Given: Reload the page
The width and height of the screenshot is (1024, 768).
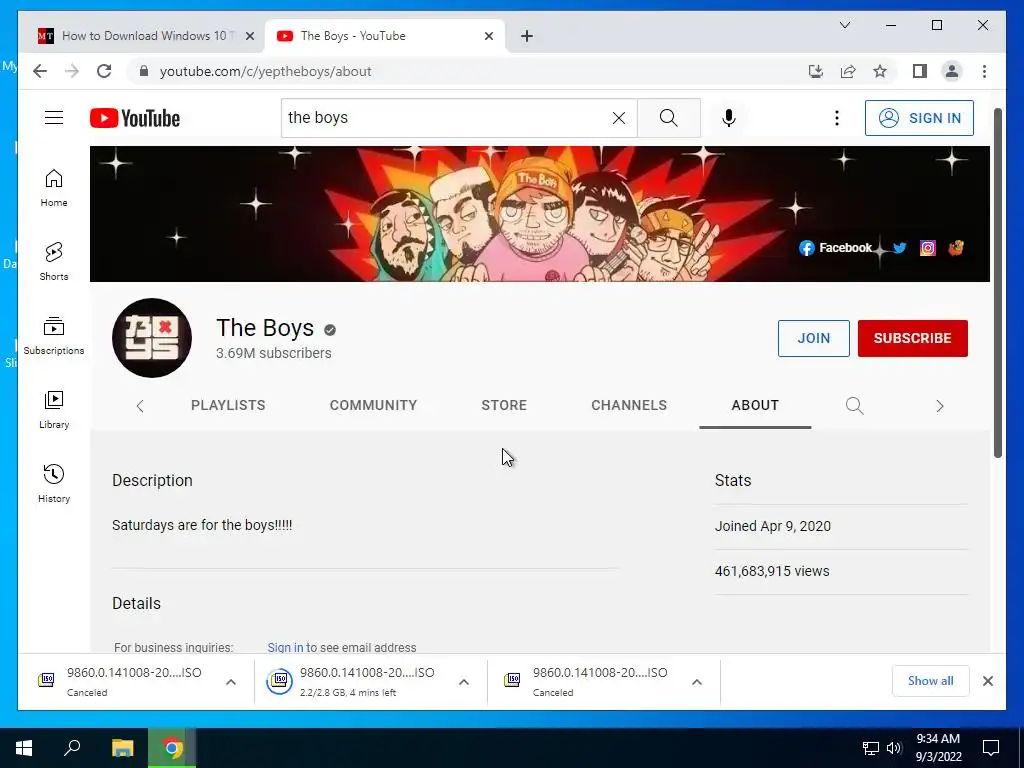Looking at the screenshot, I should pos(104,71).
